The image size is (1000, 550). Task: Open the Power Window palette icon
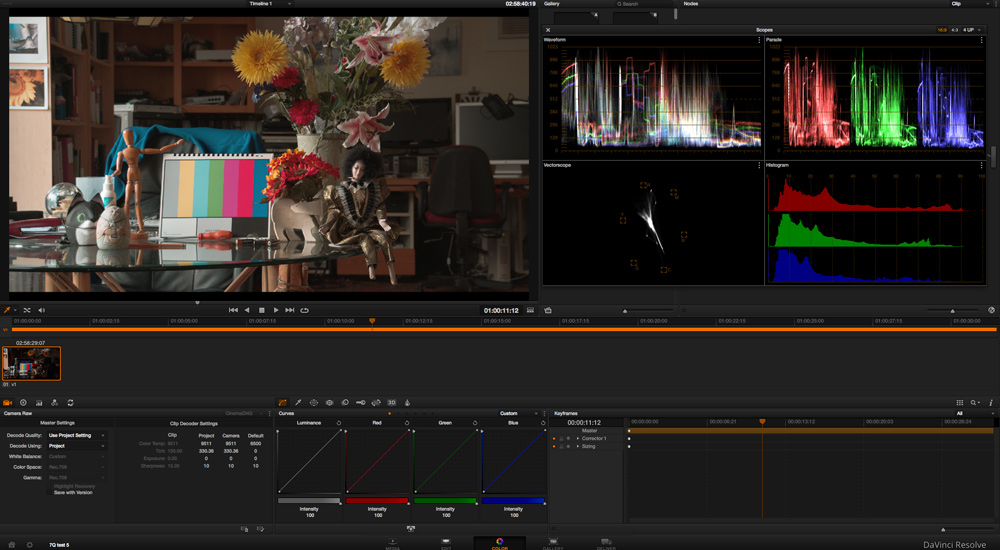pyautogui.click(x=313, y=402)
